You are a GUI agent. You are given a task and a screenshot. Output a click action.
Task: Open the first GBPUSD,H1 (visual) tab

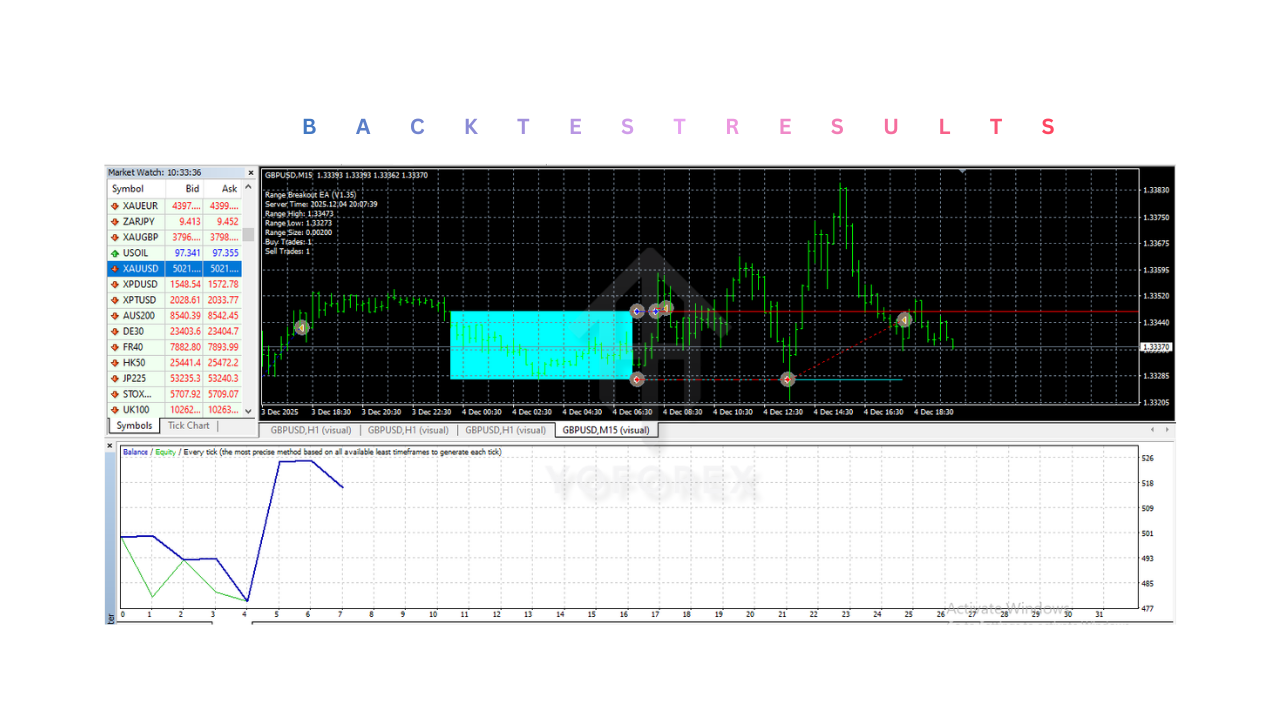[310, 429]
